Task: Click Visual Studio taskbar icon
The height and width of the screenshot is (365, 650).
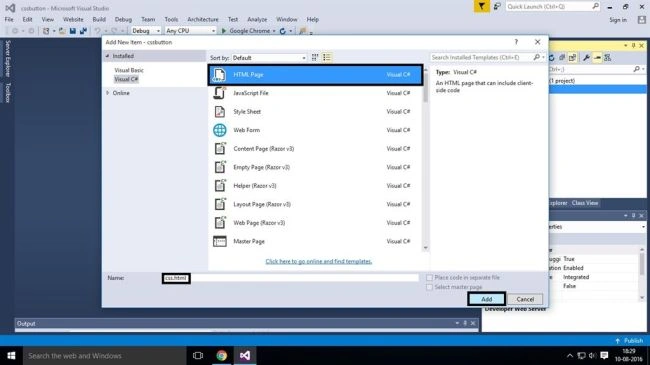Action: click(245, 356)
